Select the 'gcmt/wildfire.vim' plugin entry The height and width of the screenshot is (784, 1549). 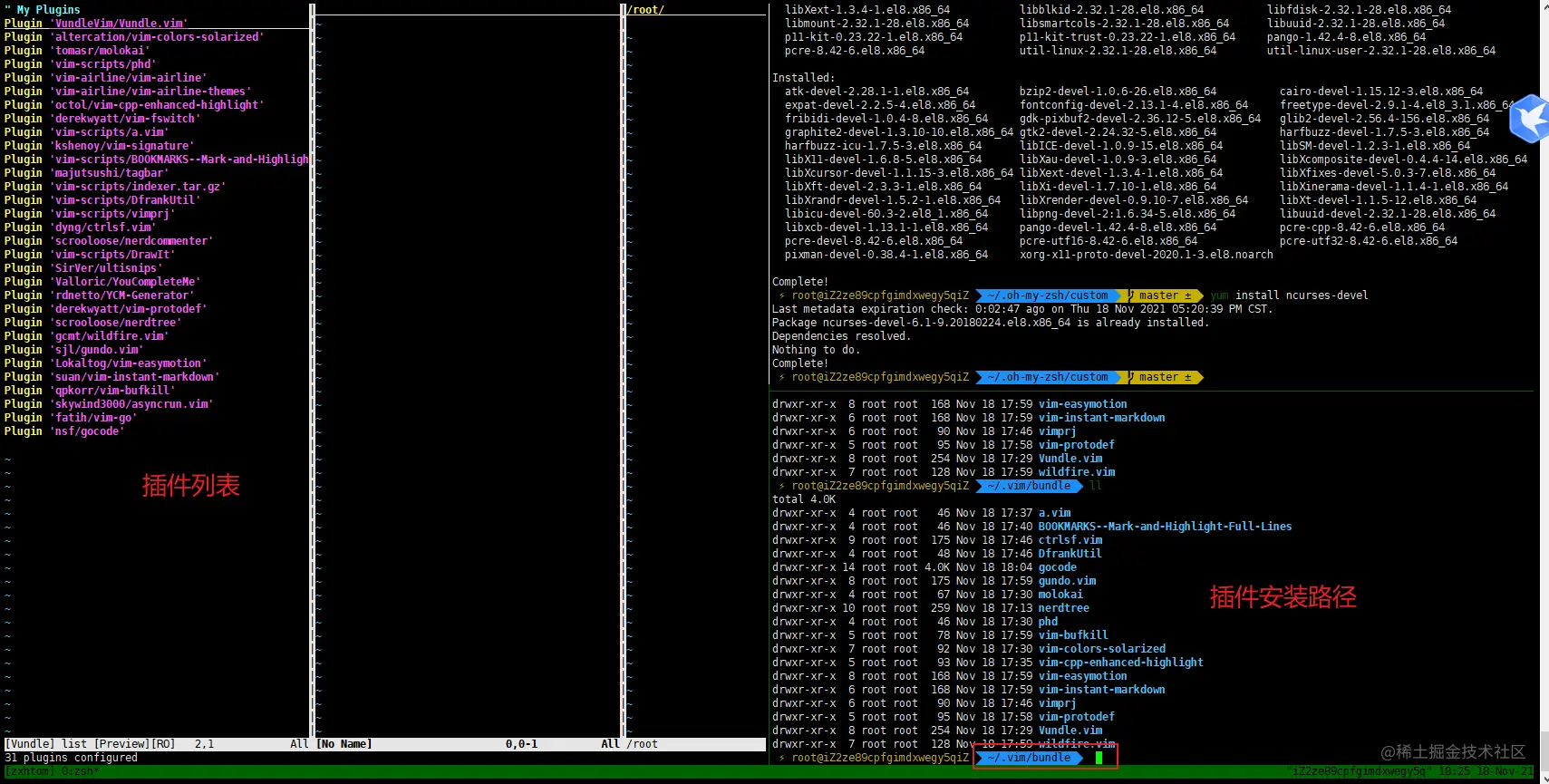point(86,336)
